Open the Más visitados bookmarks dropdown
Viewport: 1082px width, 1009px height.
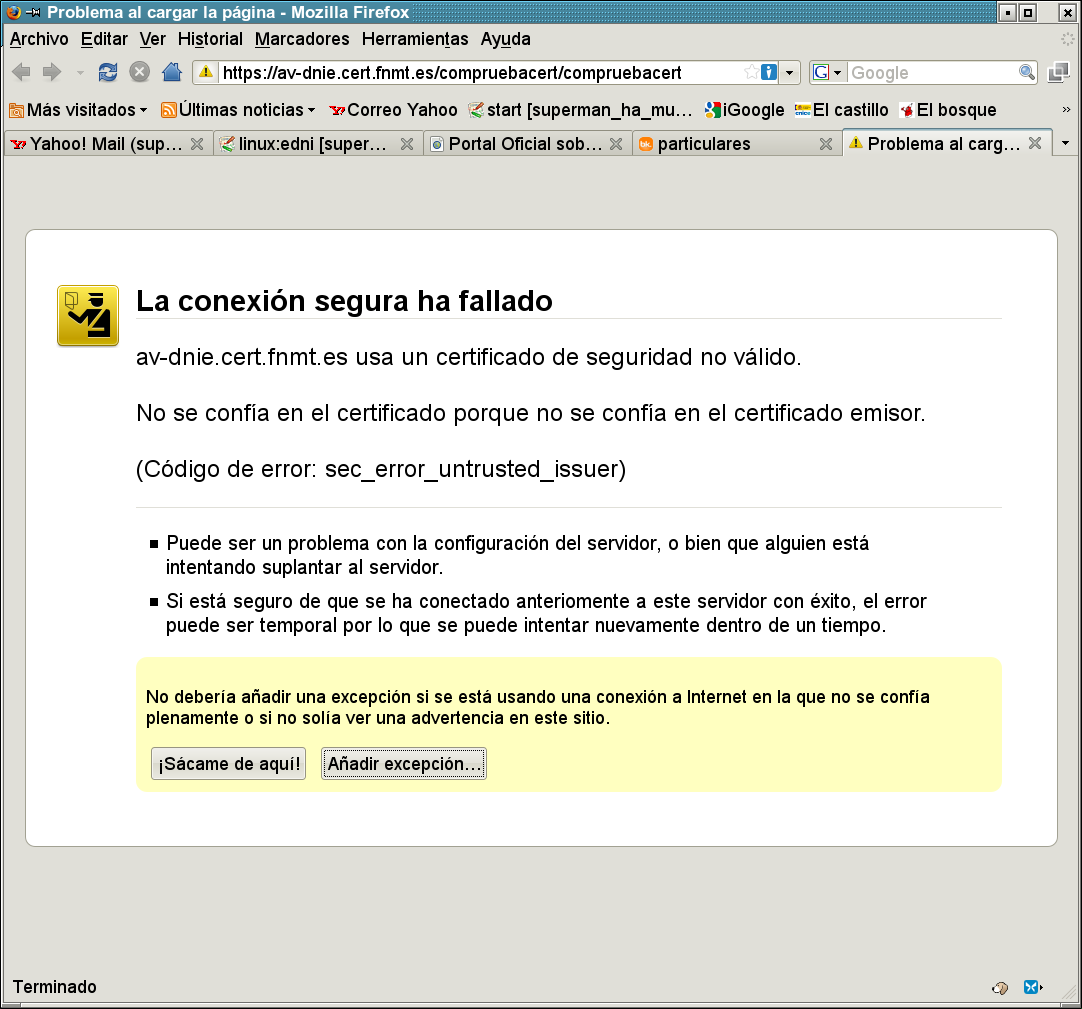pos(78,110)
